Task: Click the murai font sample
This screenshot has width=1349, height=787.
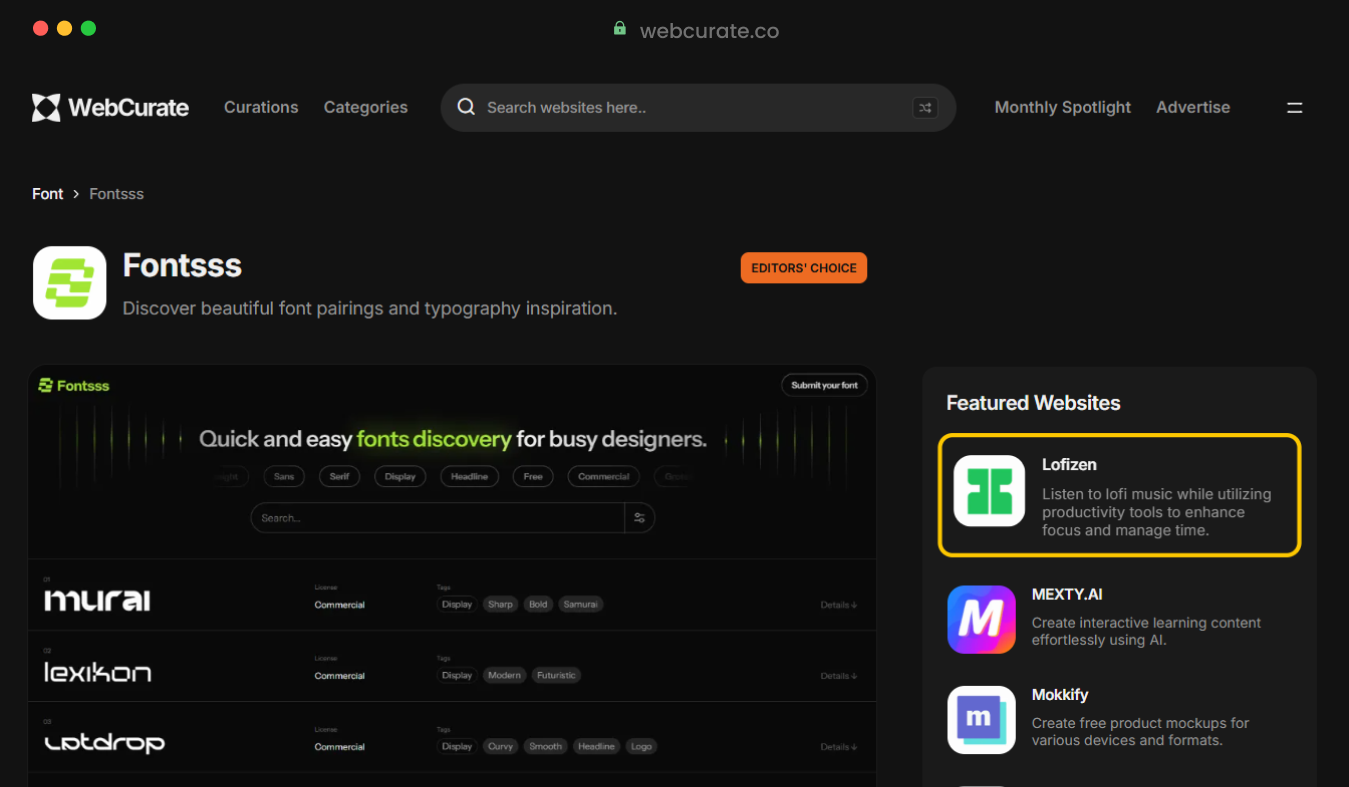Action: 97,600
